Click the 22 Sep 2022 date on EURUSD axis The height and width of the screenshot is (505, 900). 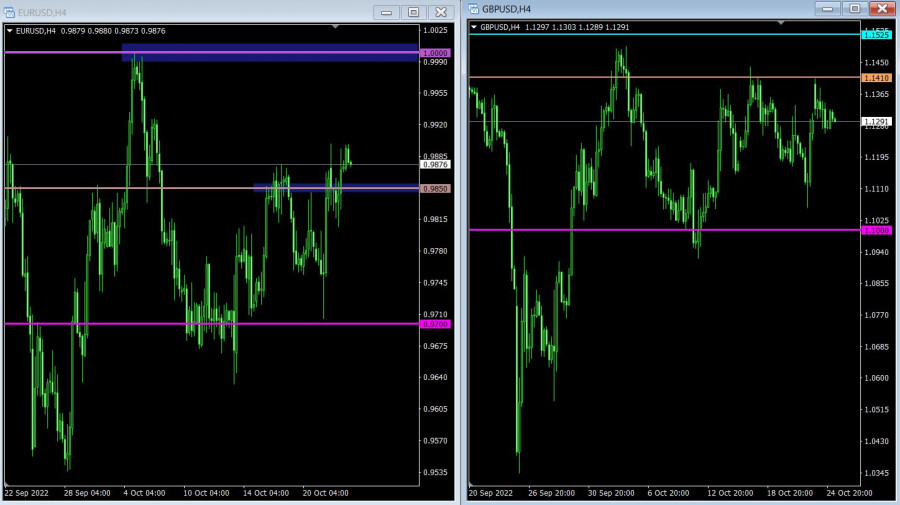tap(26, 493)
